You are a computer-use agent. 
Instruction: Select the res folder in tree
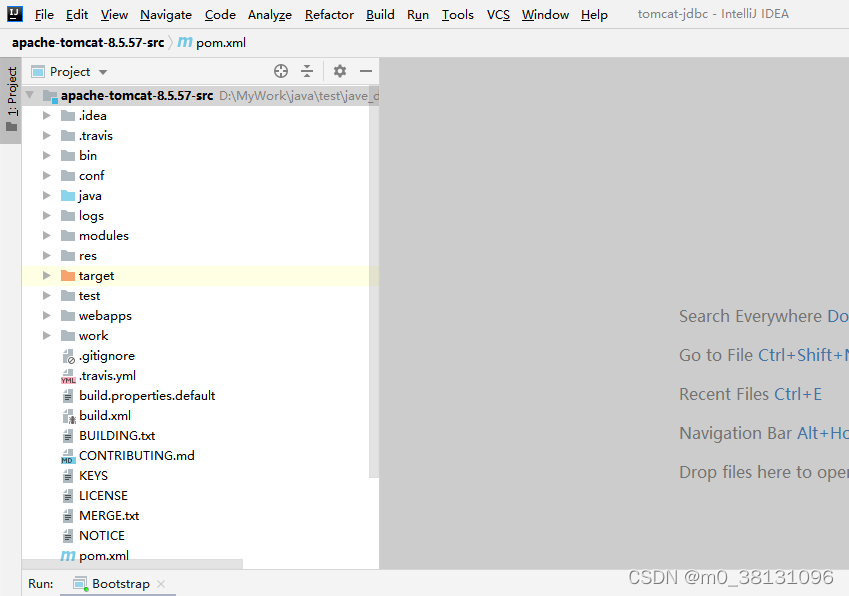88,256
